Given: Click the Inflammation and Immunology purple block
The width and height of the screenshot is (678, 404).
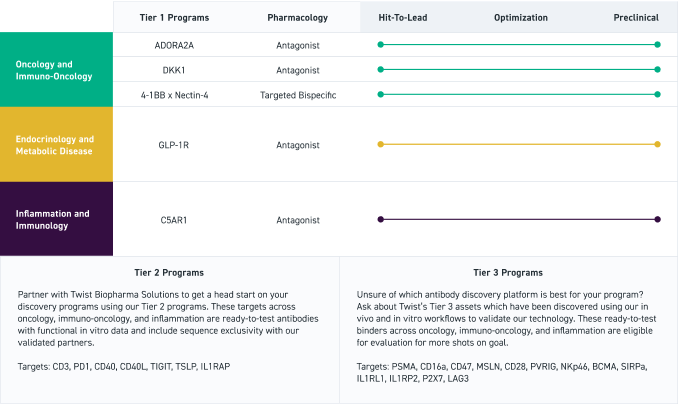Looking at the screenshot, I should 56,219.
